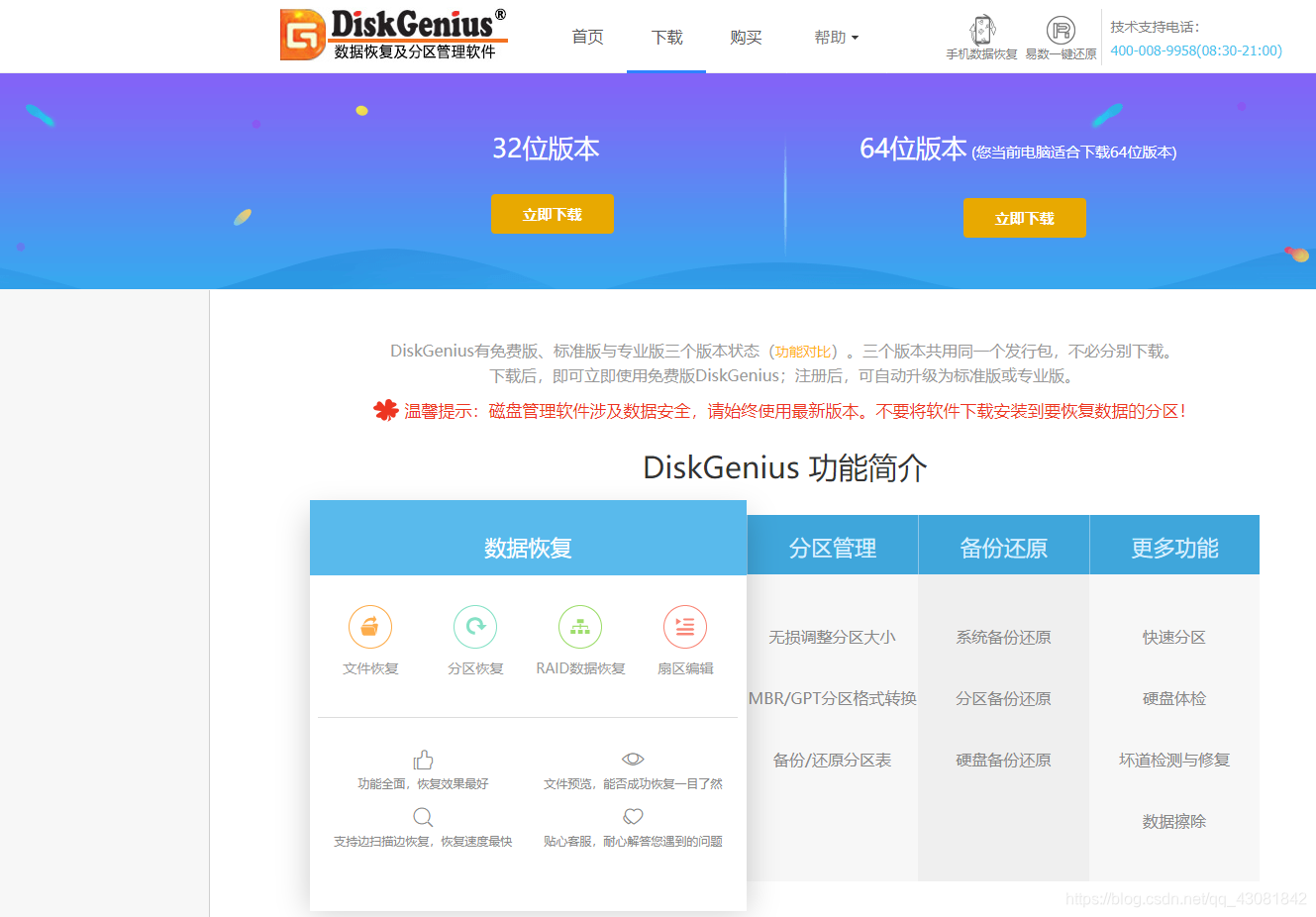Open 系统备份还原
This screenshot has width=1316, height=917.
pyautogui.click(x=1003, y=637)
